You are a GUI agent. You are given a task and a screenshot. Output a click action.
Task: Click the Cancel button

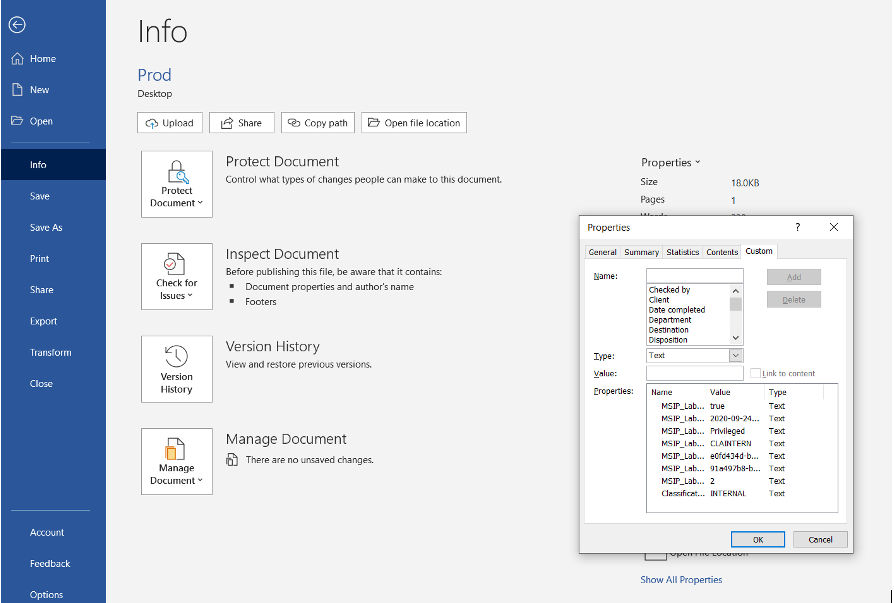point(820,539)
